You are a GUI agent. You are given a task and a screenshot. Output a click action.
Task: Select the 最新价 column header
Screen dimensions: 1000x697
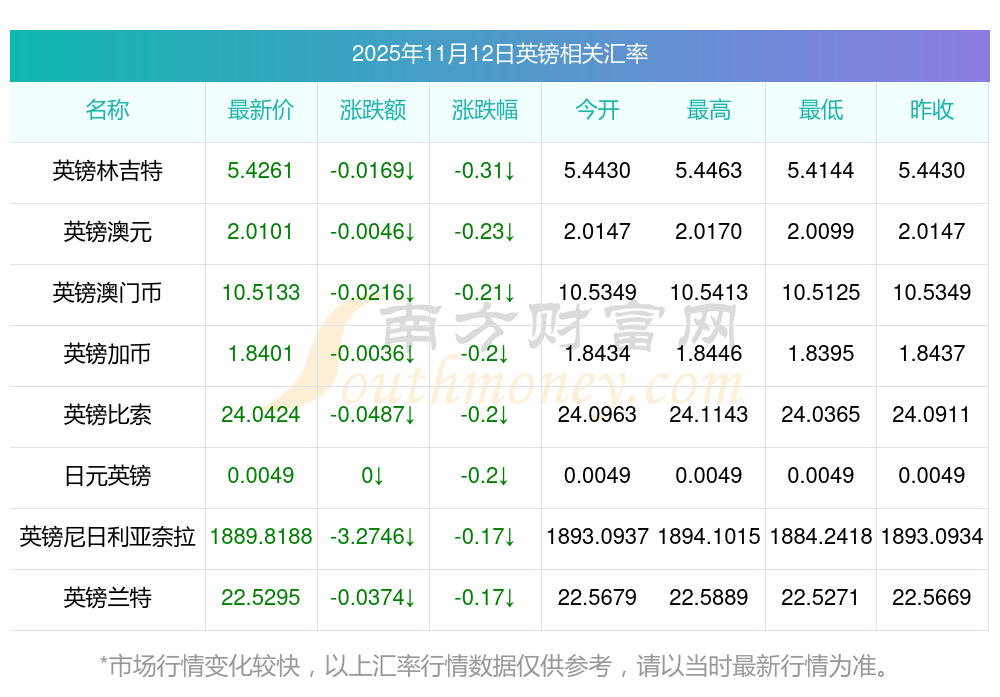tap(261, 110)
